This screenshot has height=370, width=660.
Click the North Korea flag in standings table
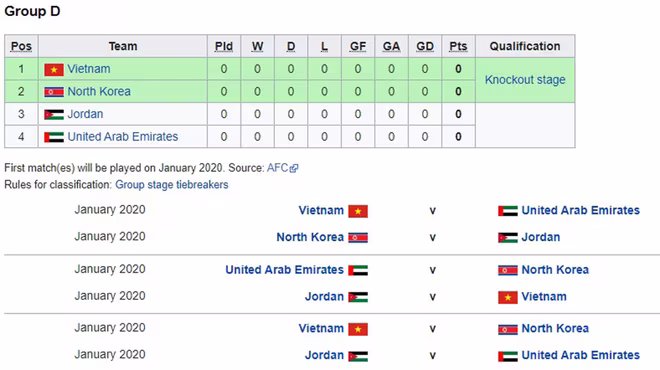pos(54,92)
